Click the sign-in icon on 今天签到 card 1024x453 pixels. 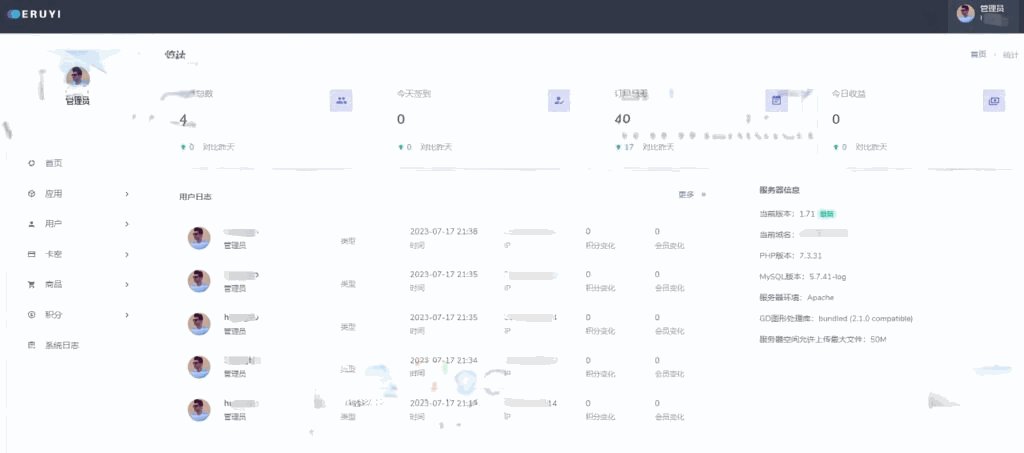click(558, 101)
